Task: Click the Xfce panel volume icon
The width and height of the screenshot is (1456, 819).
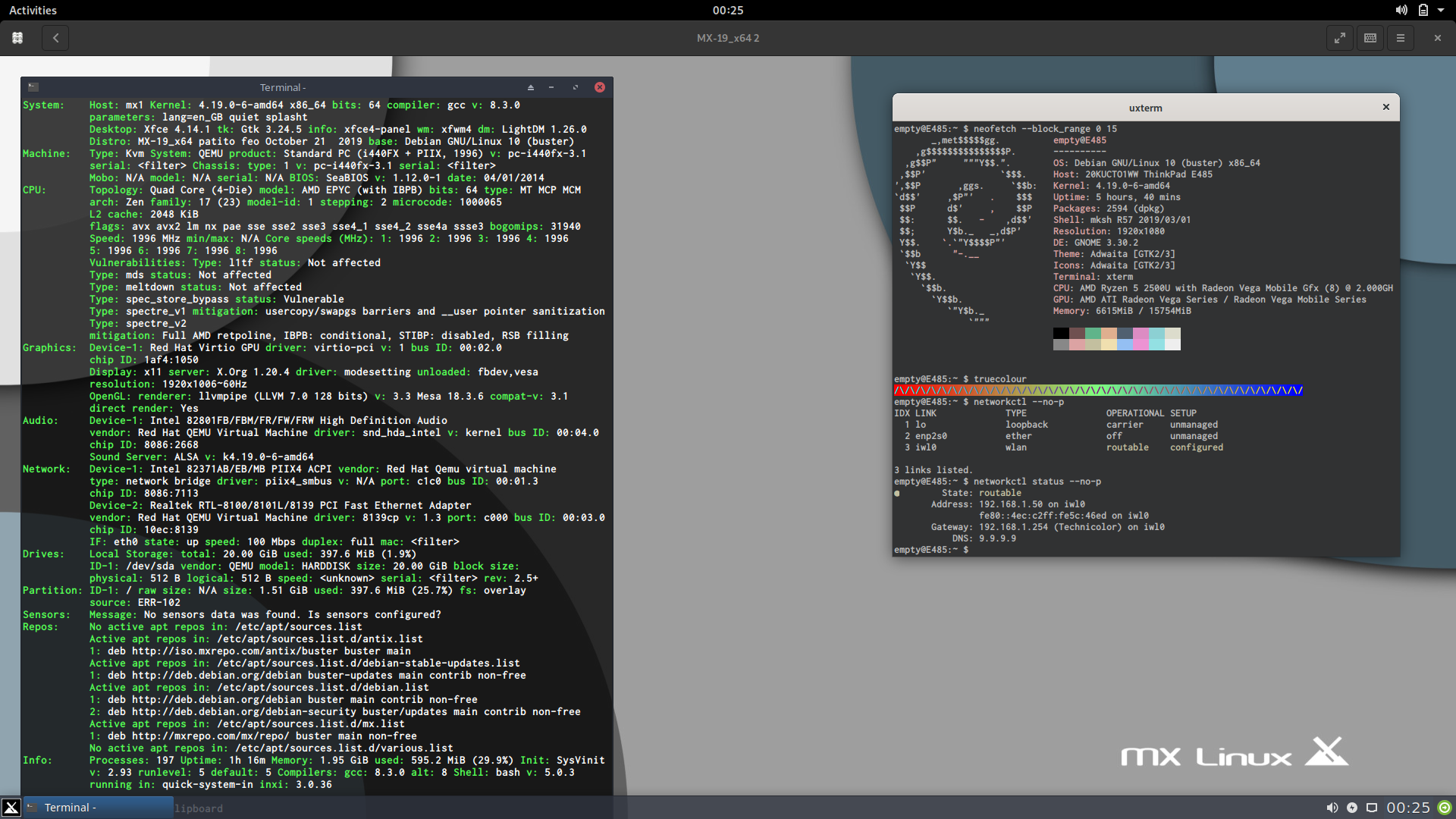Action: pyautogui.click(x=1332, y=808)
